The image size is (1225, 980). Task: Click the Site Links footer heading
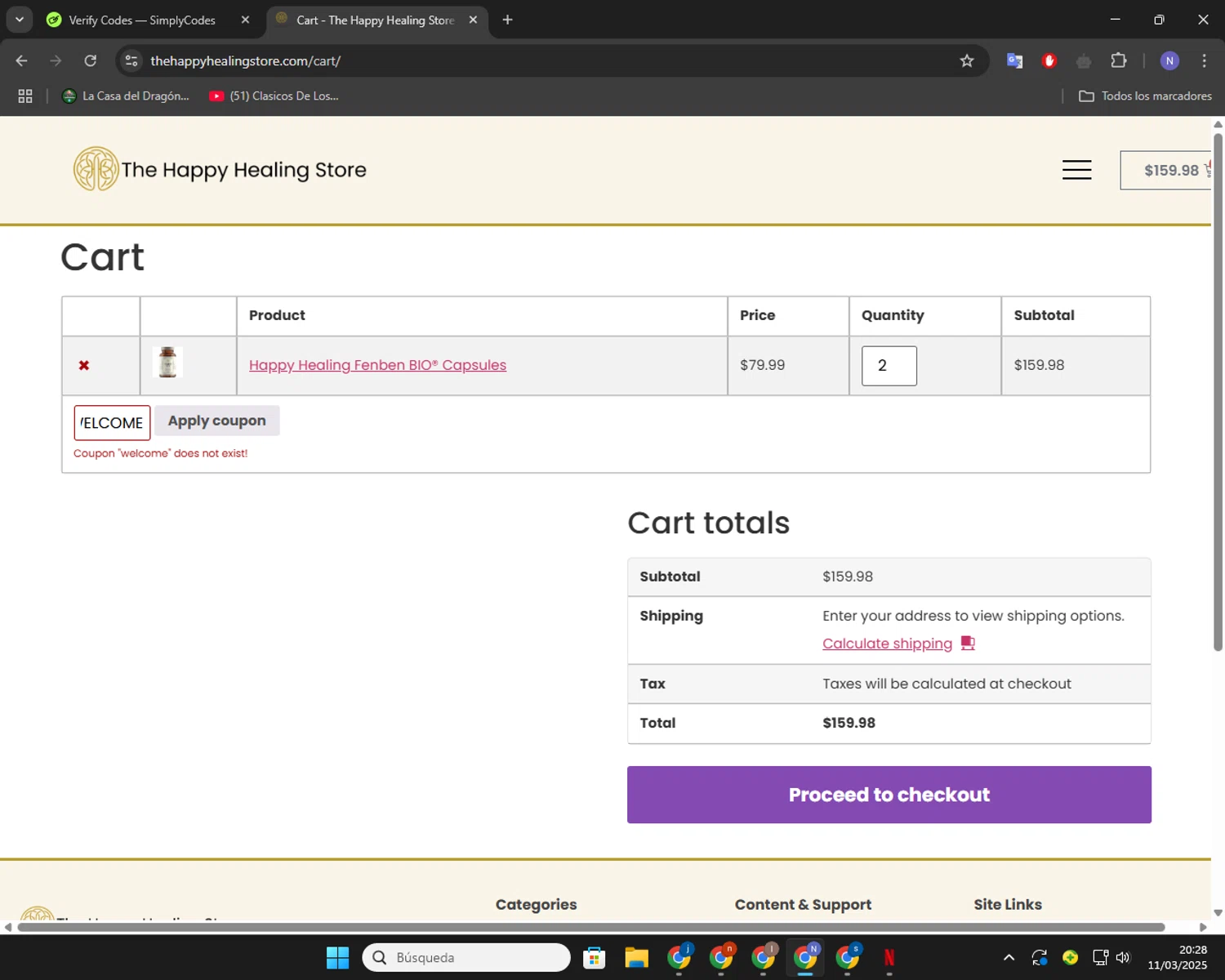pyautogui.click(x=1008, y=904)
